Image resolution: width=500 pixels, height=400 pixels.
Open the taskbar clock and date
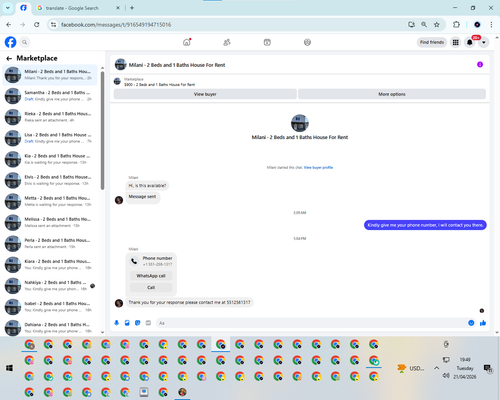pyautogui.click(x=465, y=368)
